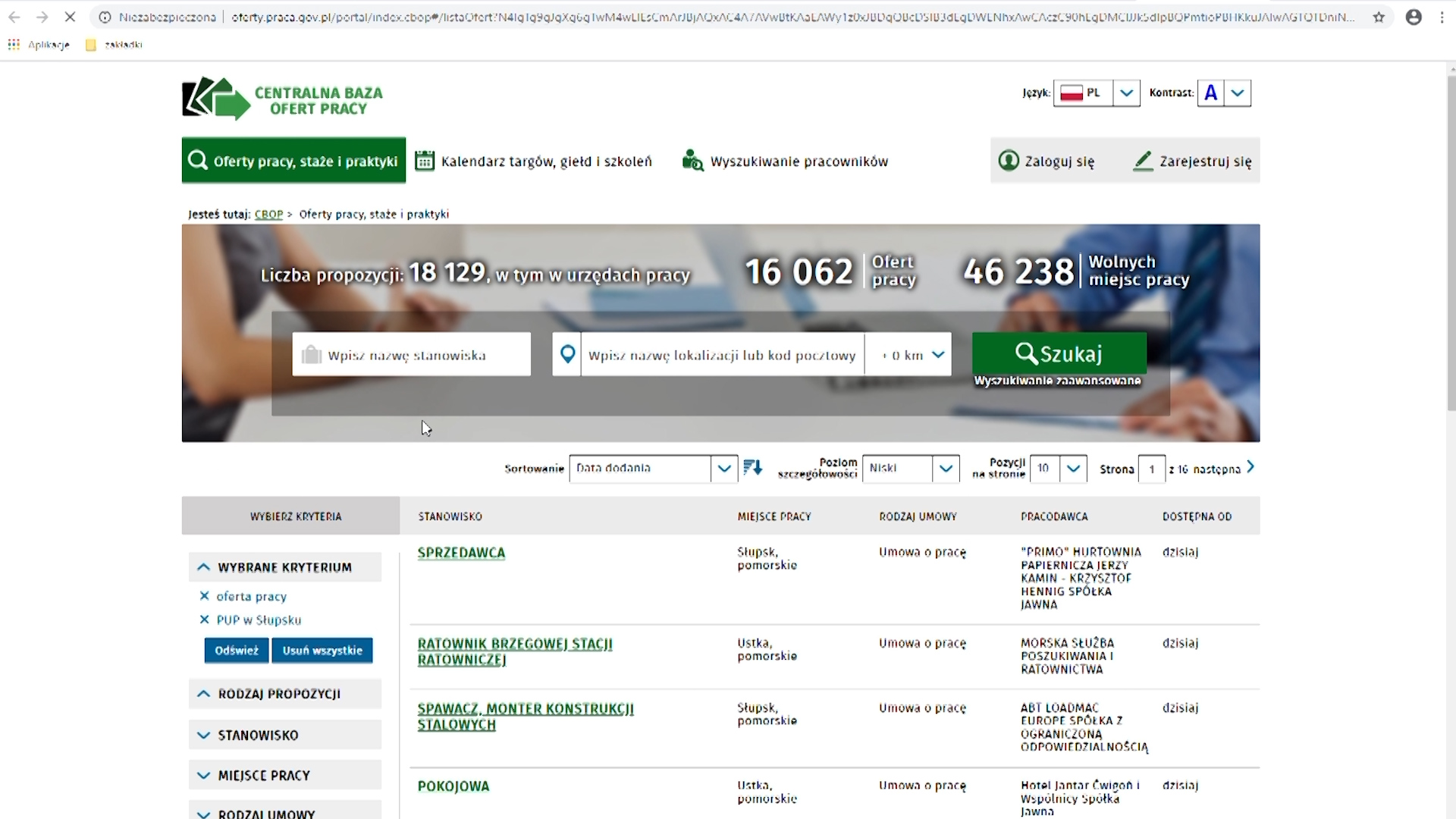Screen dimensions: 1456x819
Task: Collapse the WYBRANE KRYTERIUM section
Action: tap(284, 567)
